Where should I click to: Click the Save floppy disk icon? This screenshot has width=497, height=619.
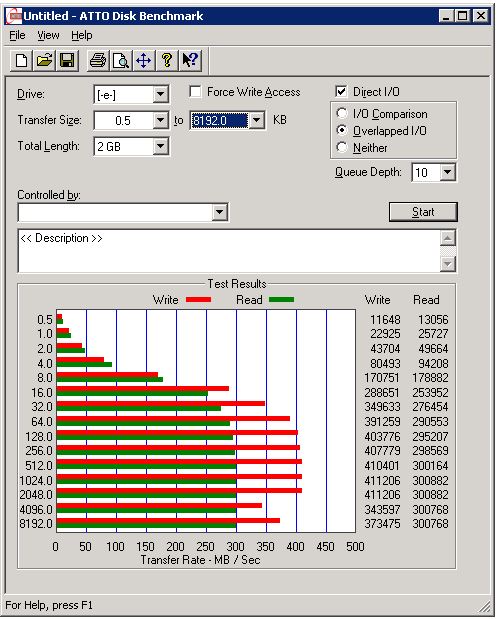coord(67,61)
